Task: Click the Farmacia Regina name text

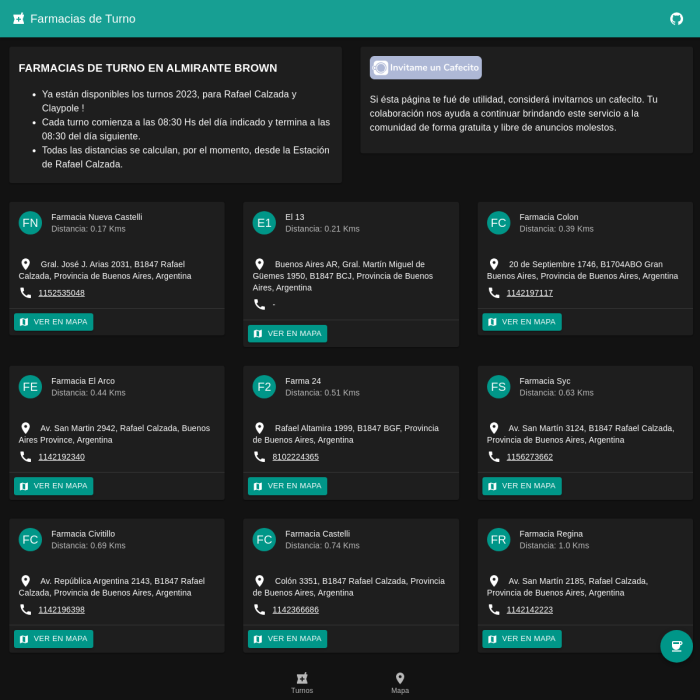Action: (x=551, y=533)
